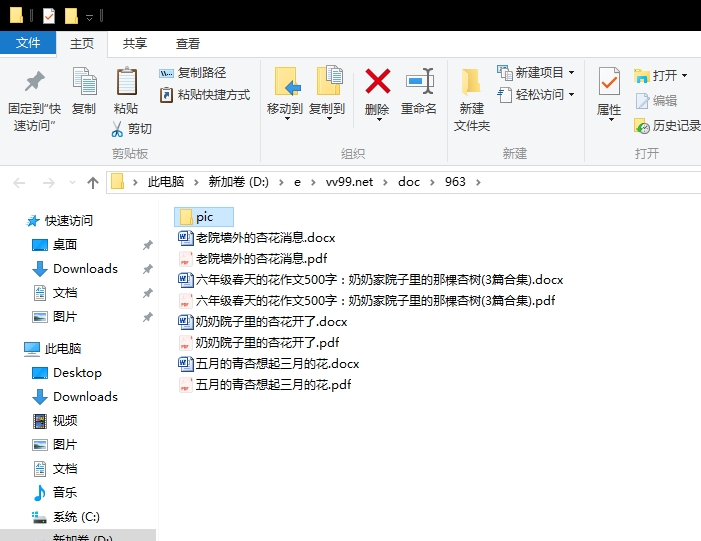Click the Pin to Quick access icon

tap(34, 82)
